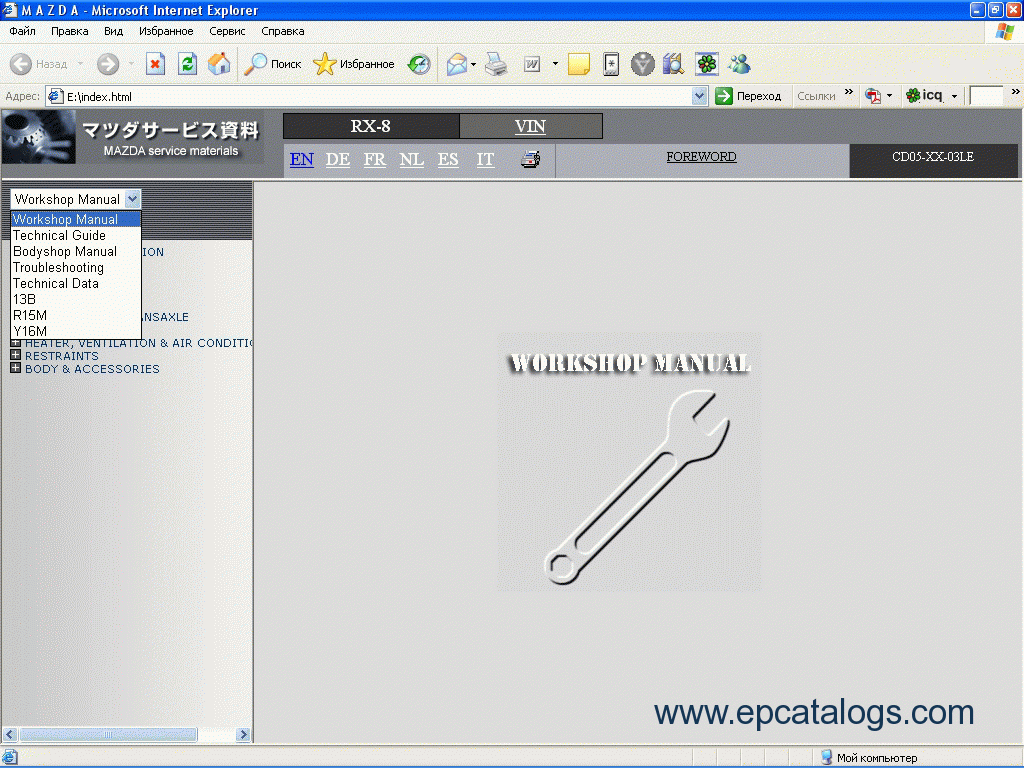Click the sidebar horizontal scrollbar thumb
Image resolution: width=1024 pixels, height=768 pixels.
108,735
